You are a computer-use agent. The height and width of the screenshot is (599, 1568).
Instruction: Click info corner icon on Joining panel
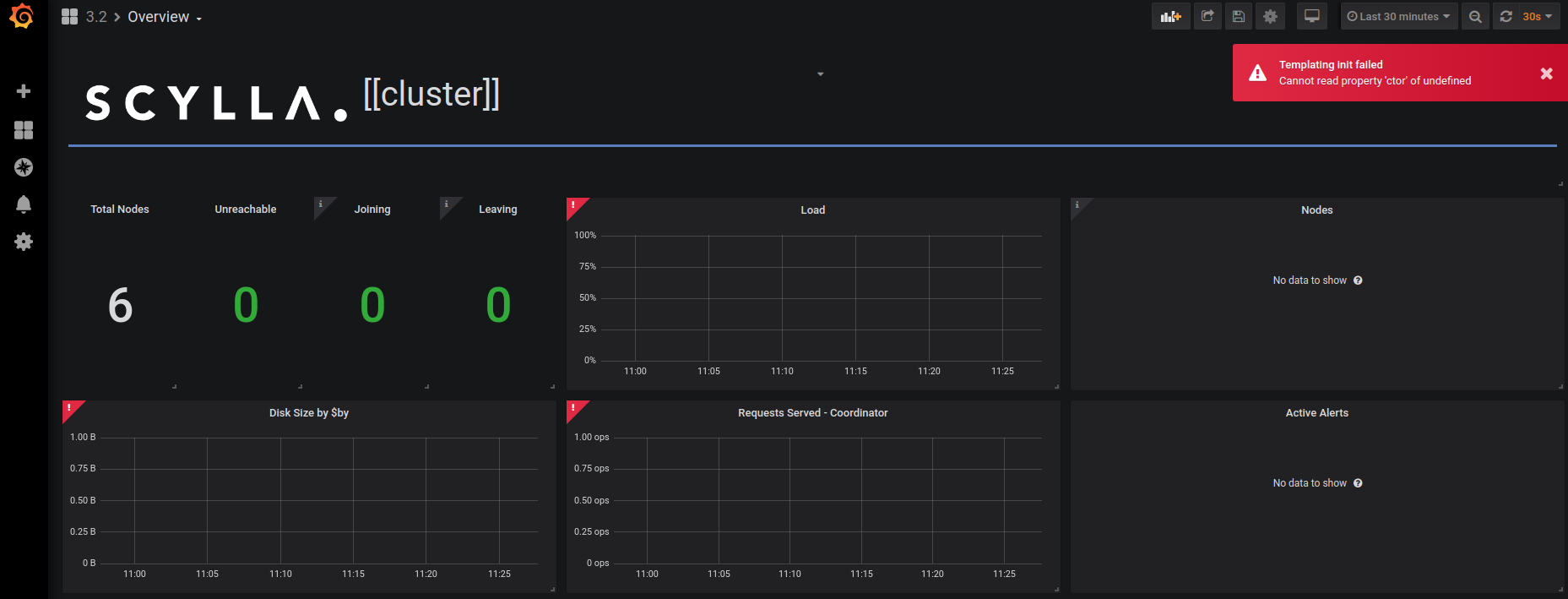(x=322, y=204)
